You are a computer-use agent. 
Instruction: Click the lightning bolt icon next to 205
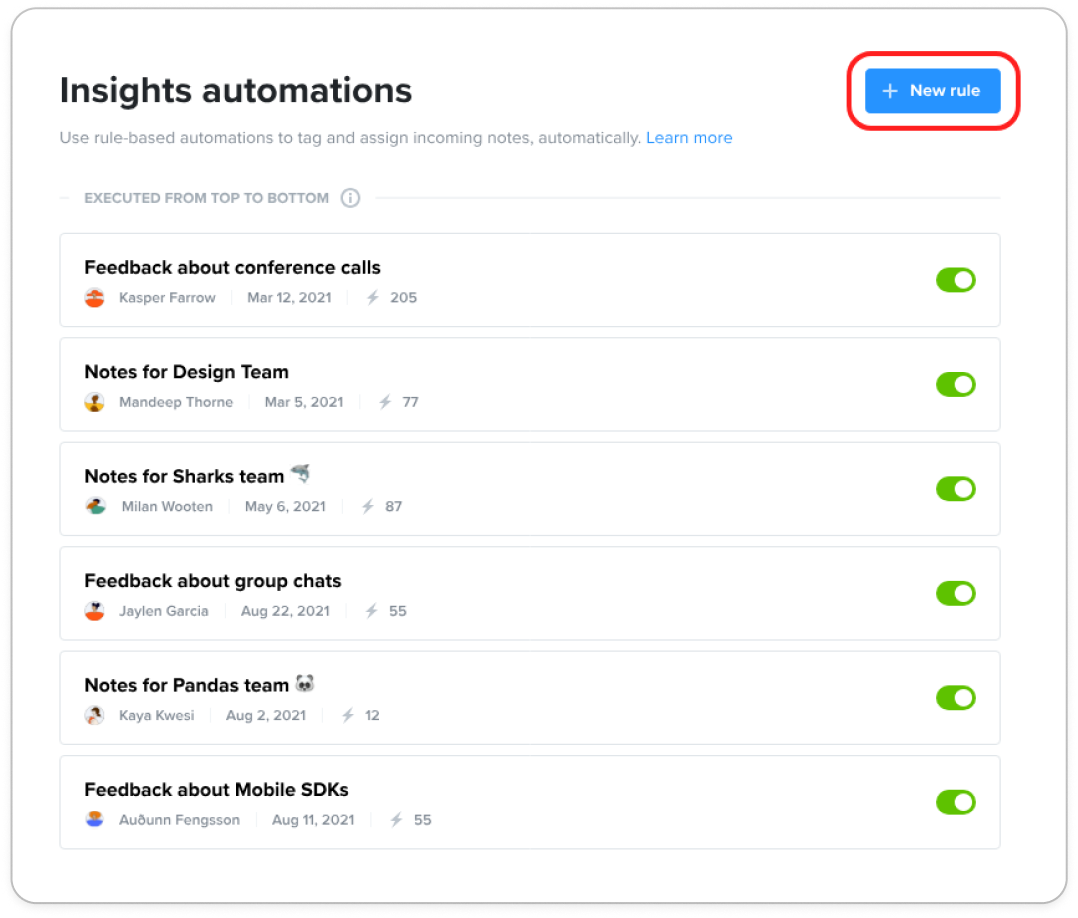[373, 298]
